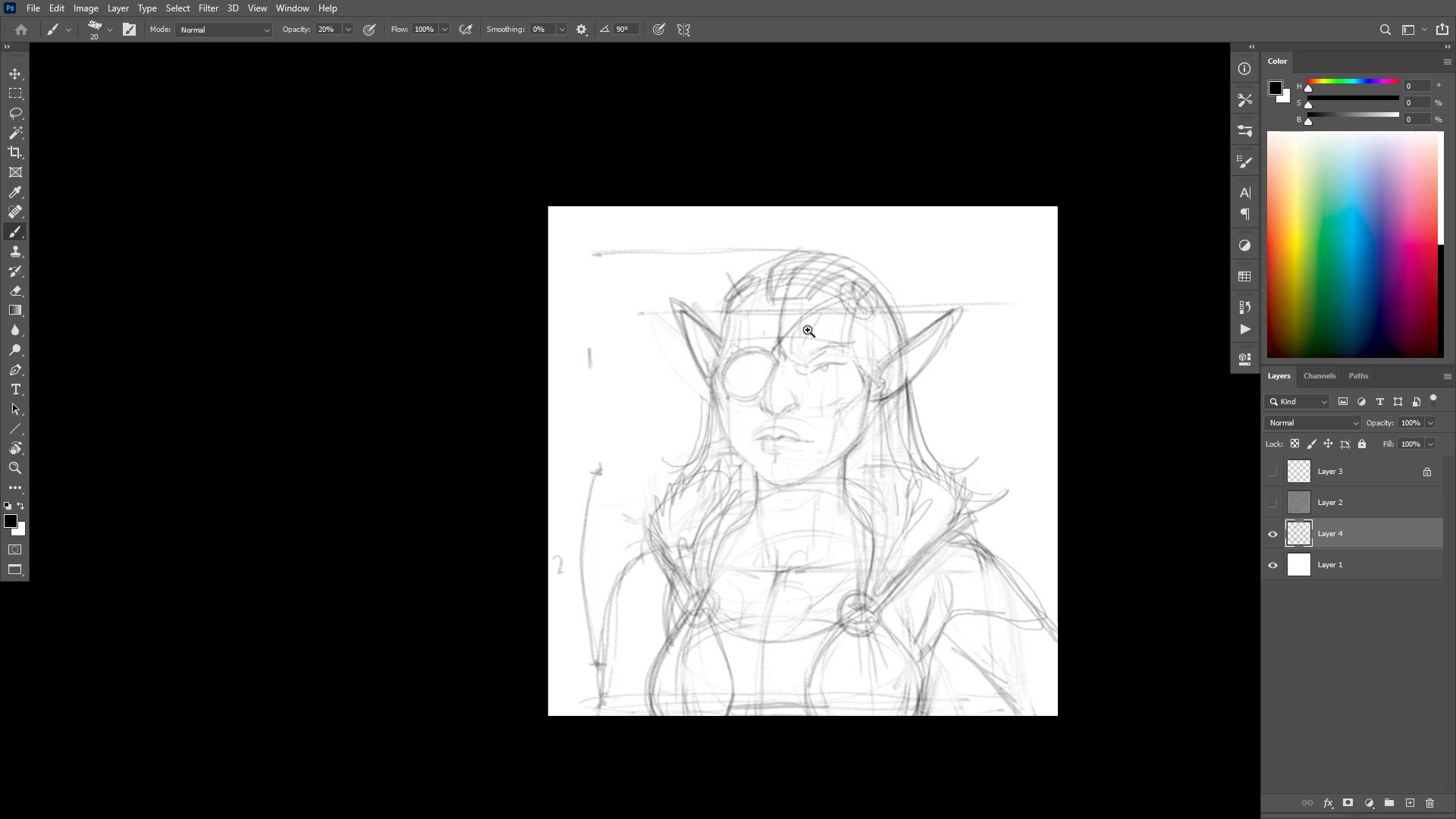The width and height of the screenshot is (1456, 819).
Task: Open the brush Opacity dropdown arrow
Action: (x=348, y=30)
